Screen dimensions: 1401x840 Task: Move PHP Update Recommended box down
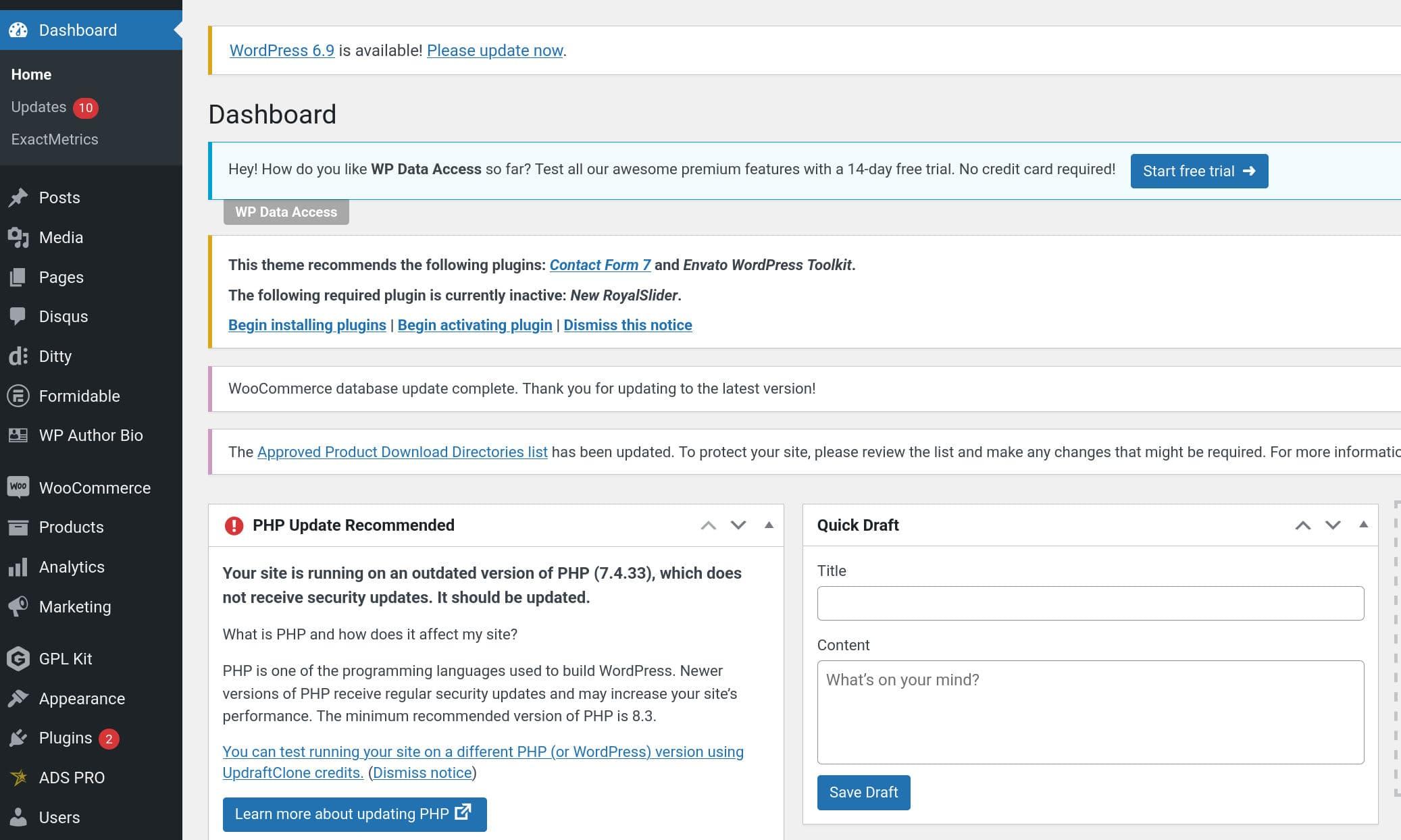[738, 525]
